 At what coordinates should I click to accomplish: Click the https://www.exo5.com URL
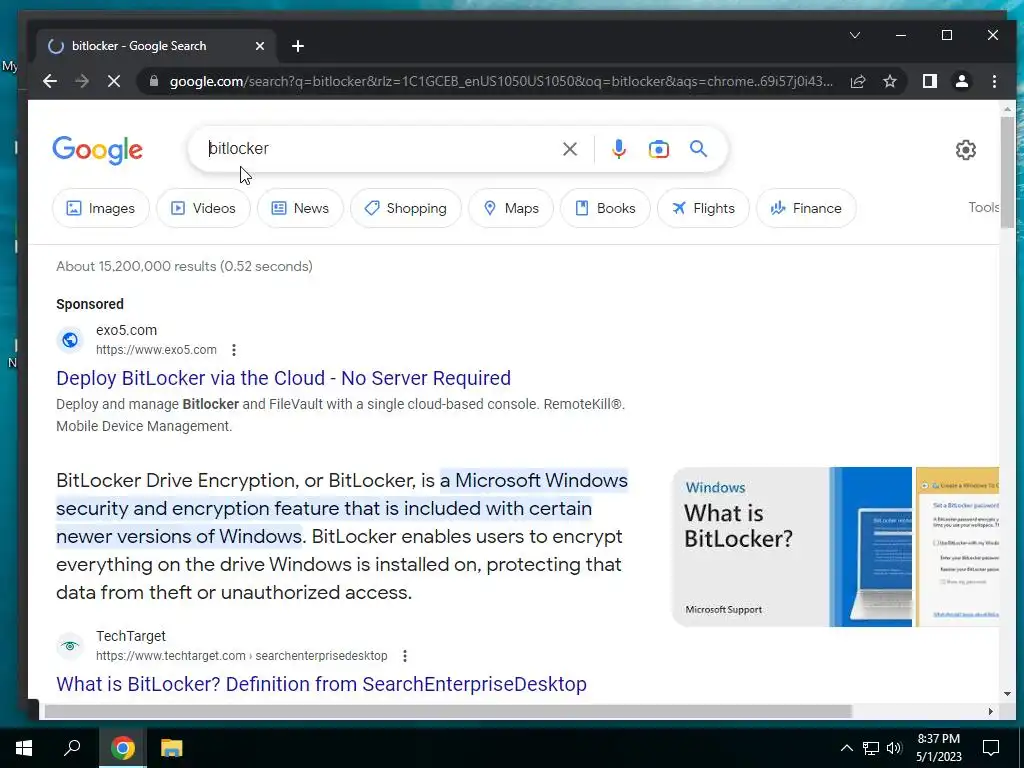pos(156,350)
